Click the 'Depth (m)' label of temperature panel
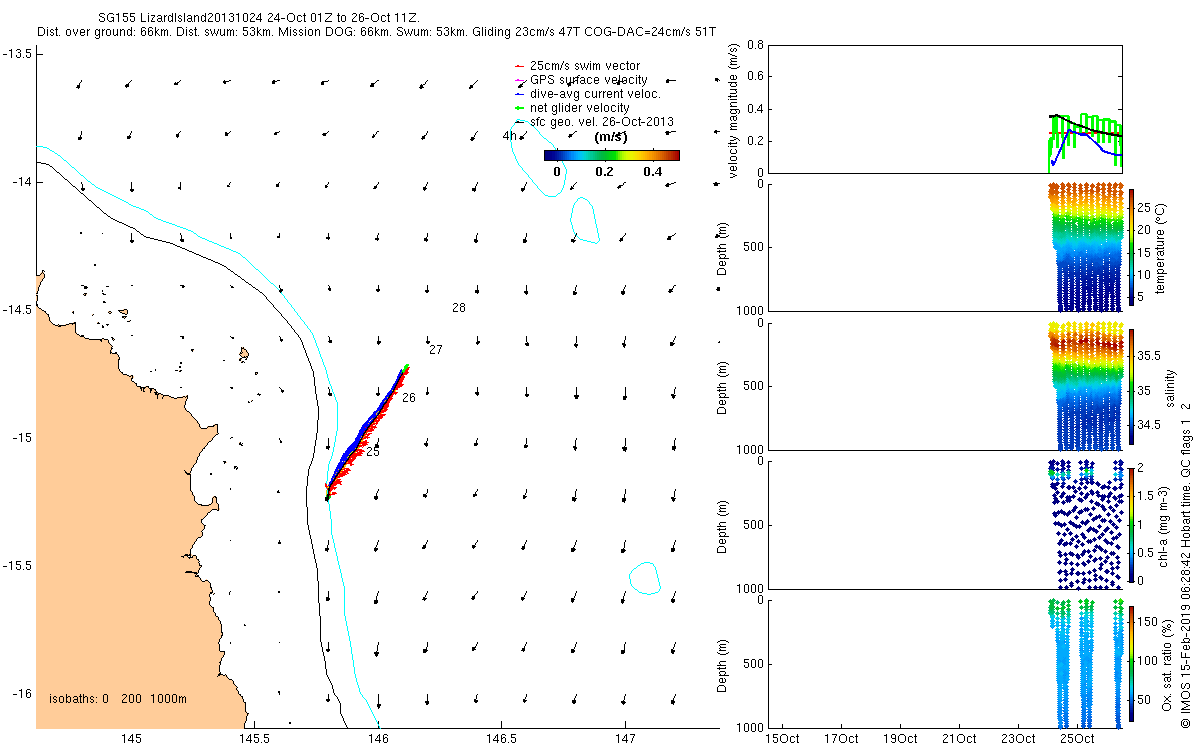1200x750 pixels. [722, 247]
